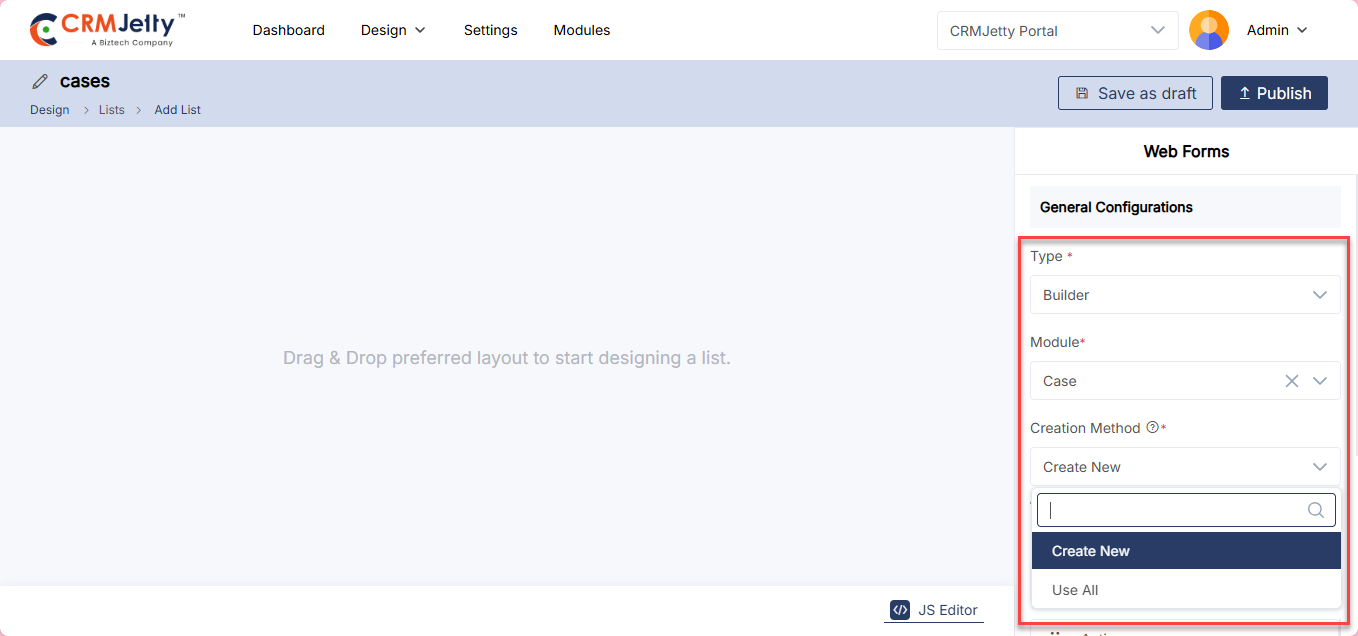Screen dimensions: 1358x636
Task: Click the Admin user avatar
Action: (x=1208, y=30)
